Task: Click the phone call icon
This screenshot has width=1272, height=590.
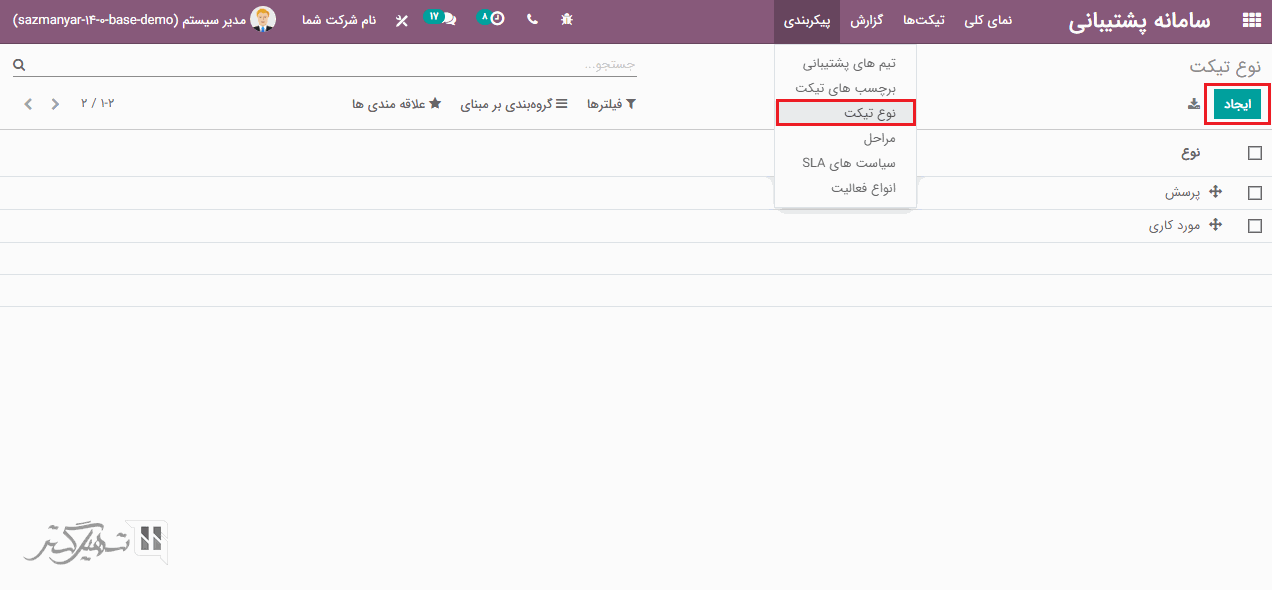Action: coord(531,20)
